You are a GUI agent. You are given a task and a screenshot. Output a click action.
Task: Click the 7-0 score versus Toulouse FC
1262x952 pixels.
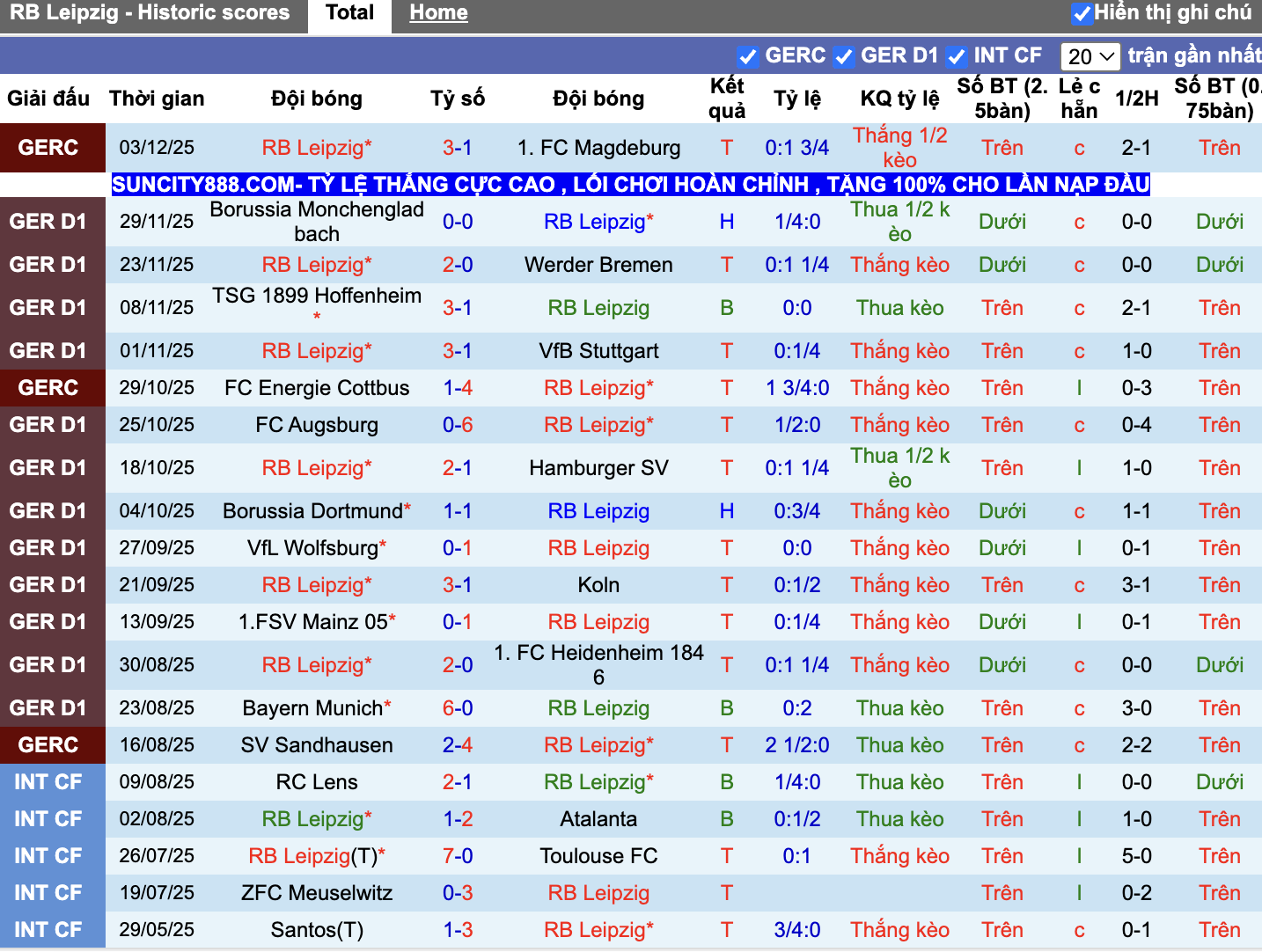(458, 856)
